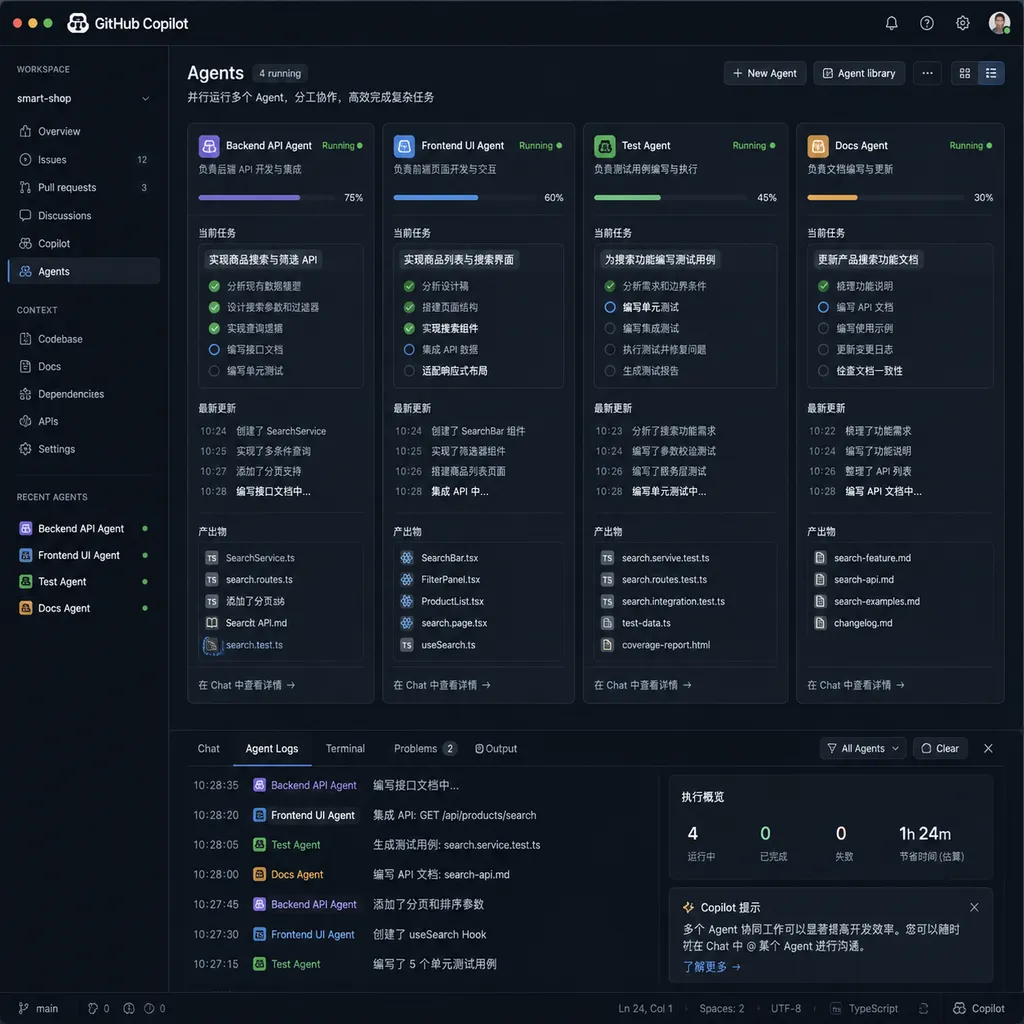Toggle the 编写 API 文档 task circle
The width and height of the screenshot is (1024, 1024).
click(823, 307)
